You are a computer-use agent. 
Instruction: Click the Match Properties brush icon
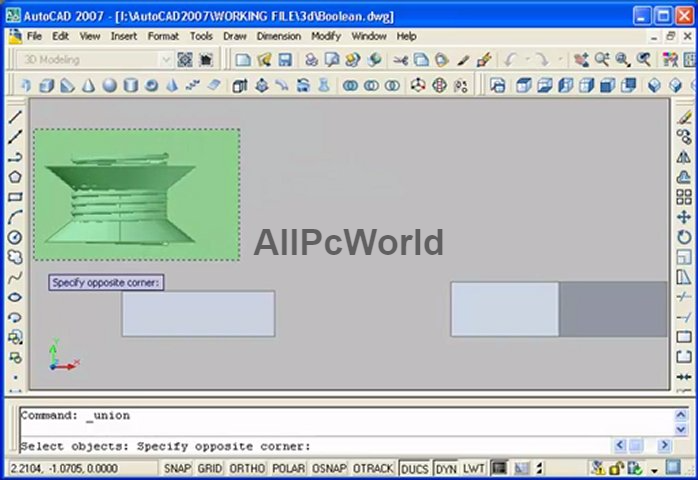coord(484,60)
